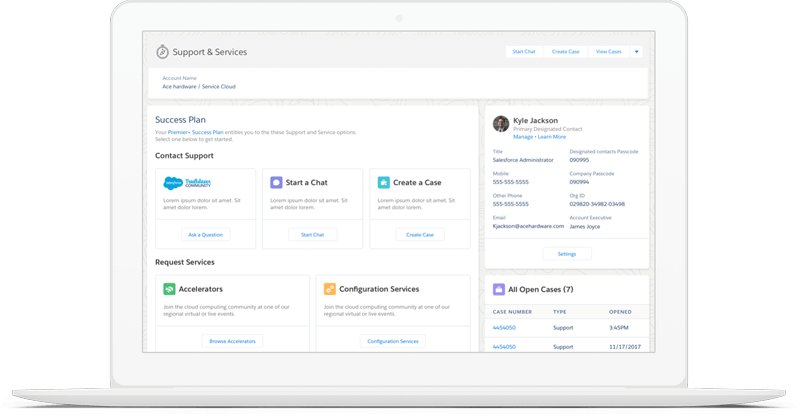Image resolution: width=800 pixels, height=417 pixels.
Task: Click the Salesforce Administrator title value
Action: click(x=523, y=160)
